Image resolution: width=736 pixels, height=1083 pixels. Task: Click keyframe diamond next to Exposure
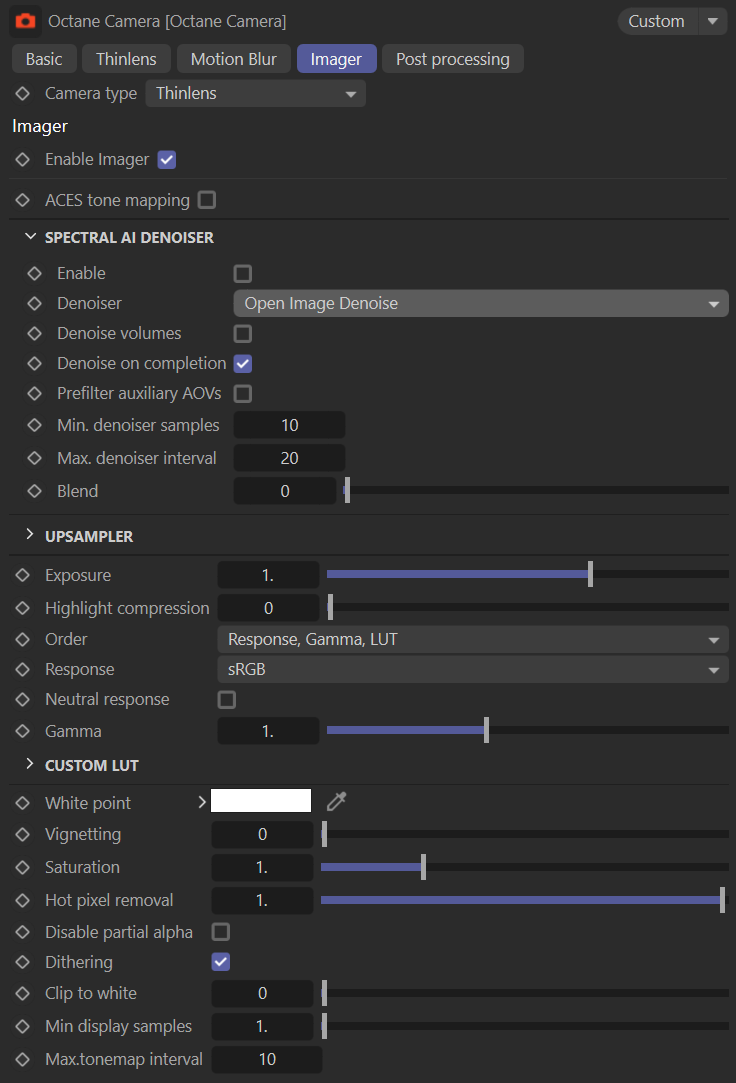[23, 576]
